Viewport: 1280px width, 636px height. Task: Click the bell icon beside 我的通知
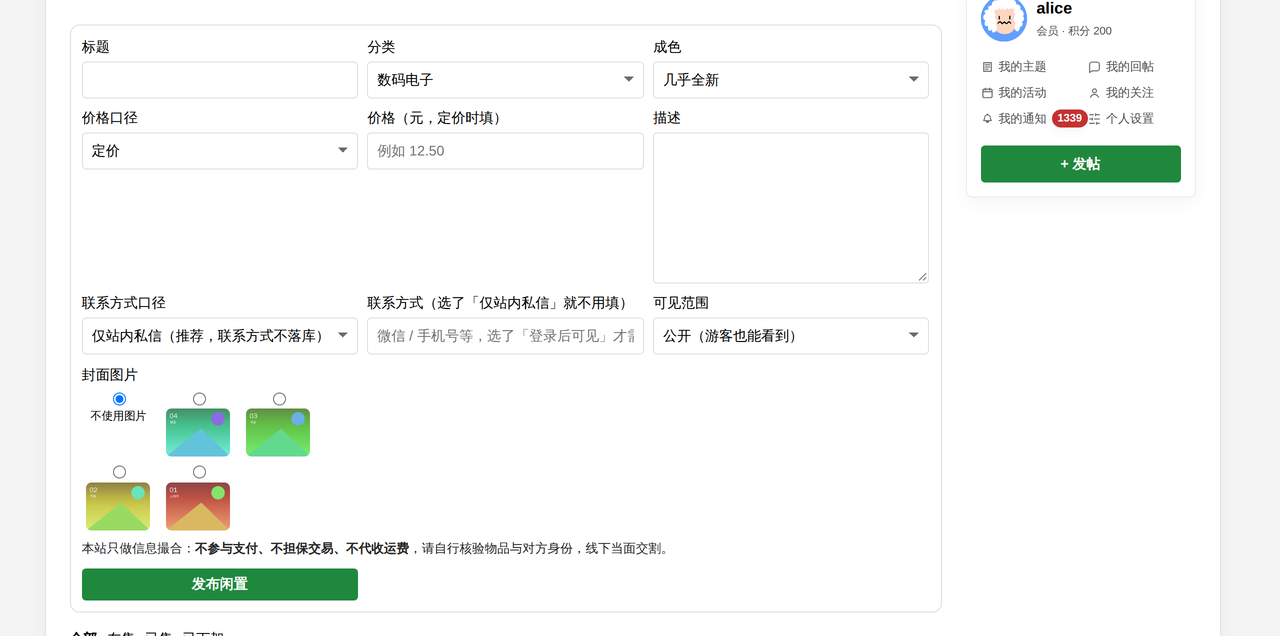click(x=987, y=119)
